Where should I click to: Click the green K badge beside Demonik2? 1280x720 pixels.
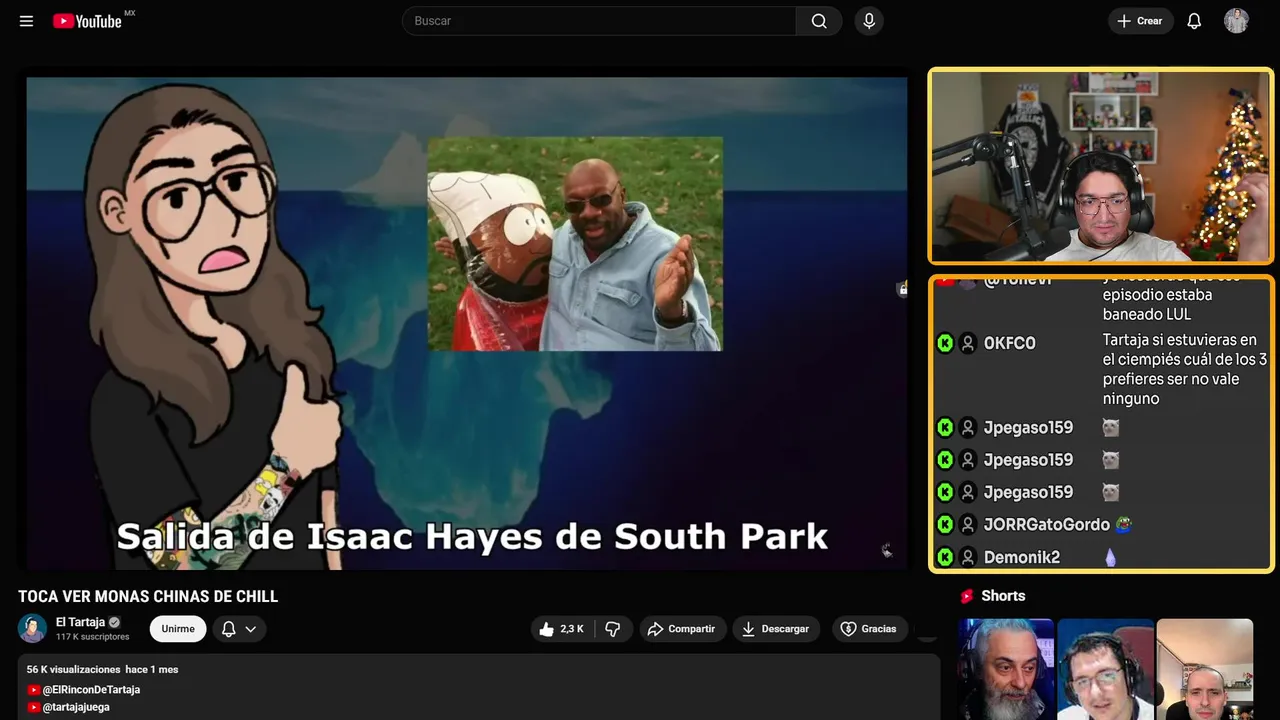point(945,557)
